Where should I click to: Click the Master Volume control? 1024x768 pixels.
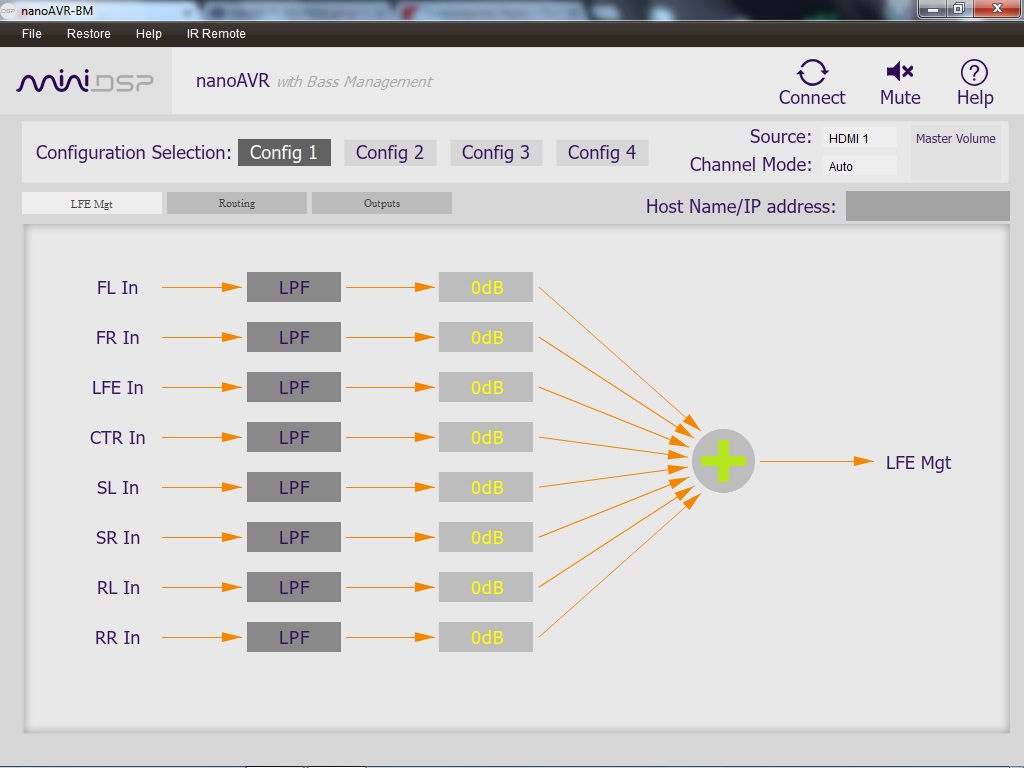click(955, 154)
